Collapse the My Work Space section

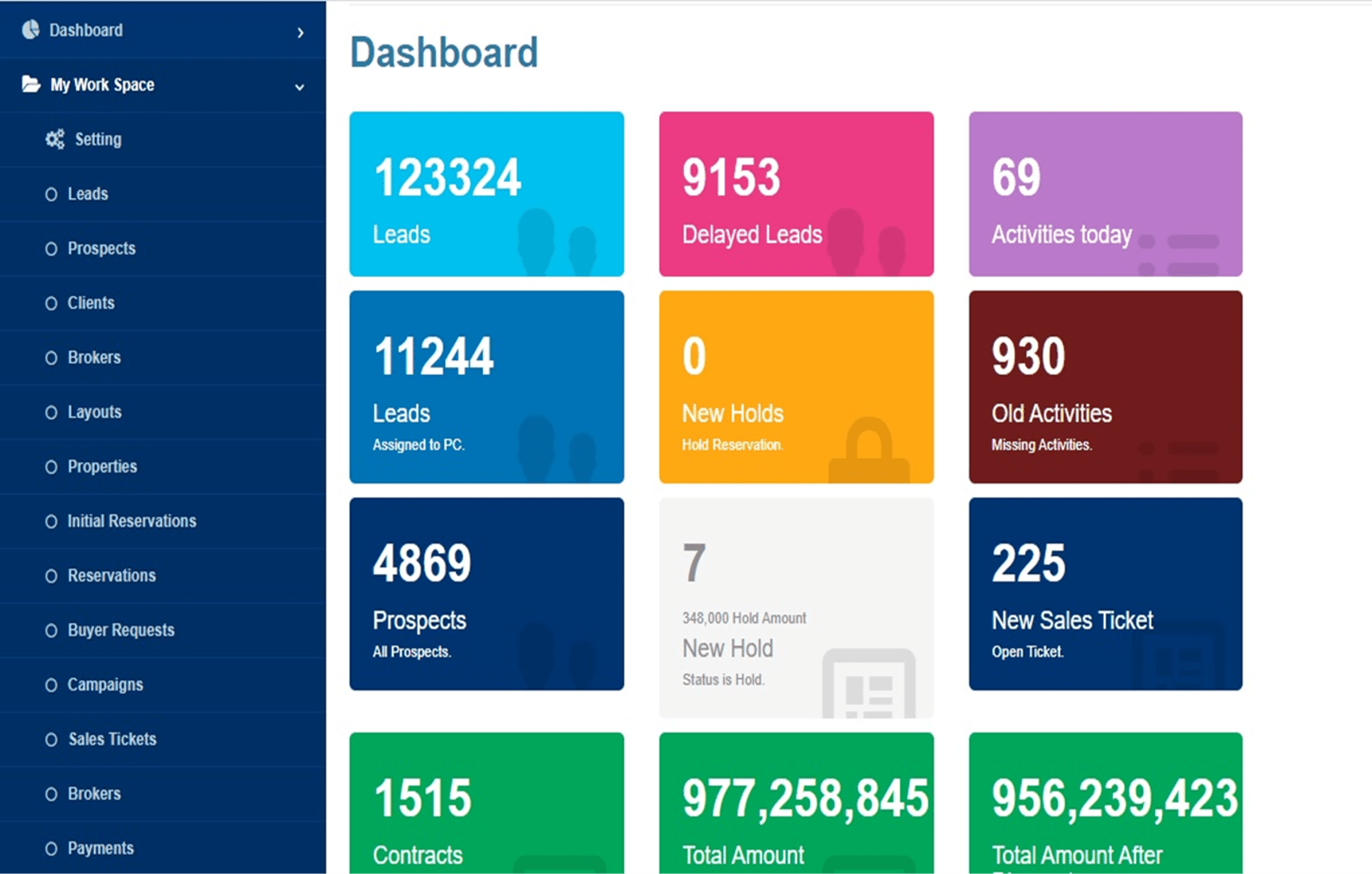point(299,86)
